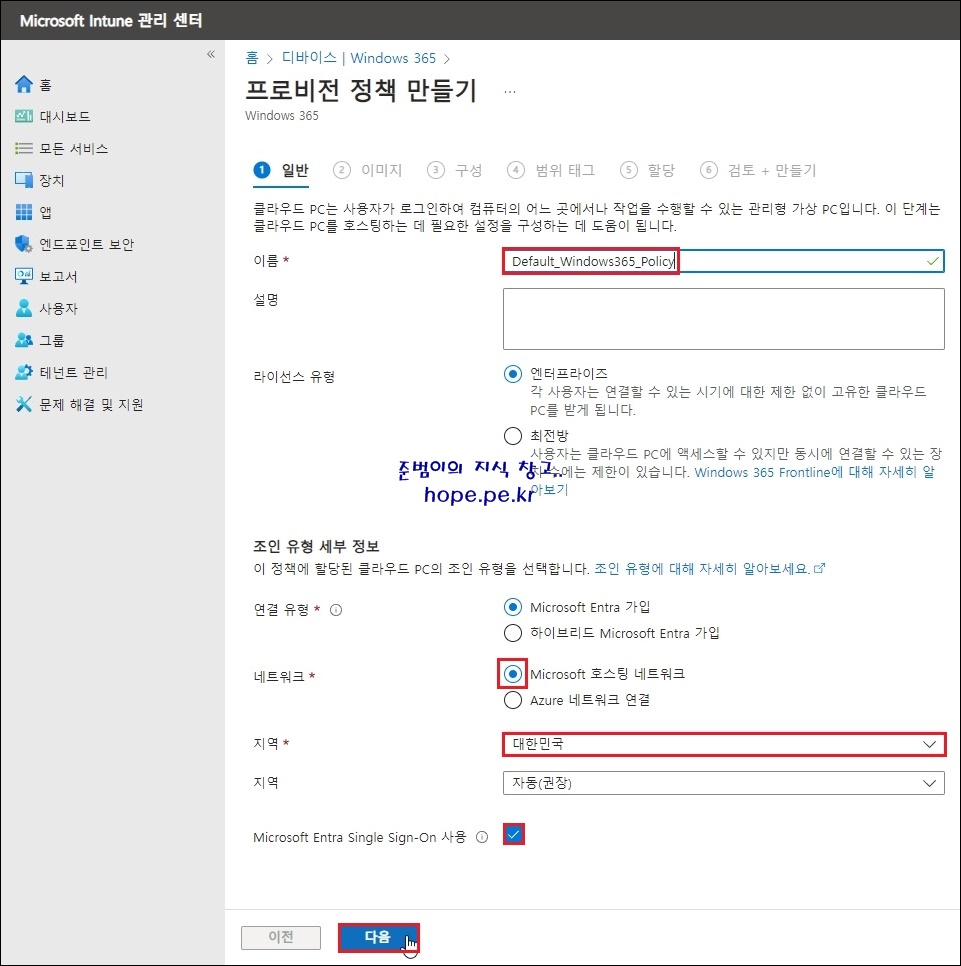This screenshot has height=966, width=961.
Task: Select the 장치 devices icon
Action: tap(24, 181)
